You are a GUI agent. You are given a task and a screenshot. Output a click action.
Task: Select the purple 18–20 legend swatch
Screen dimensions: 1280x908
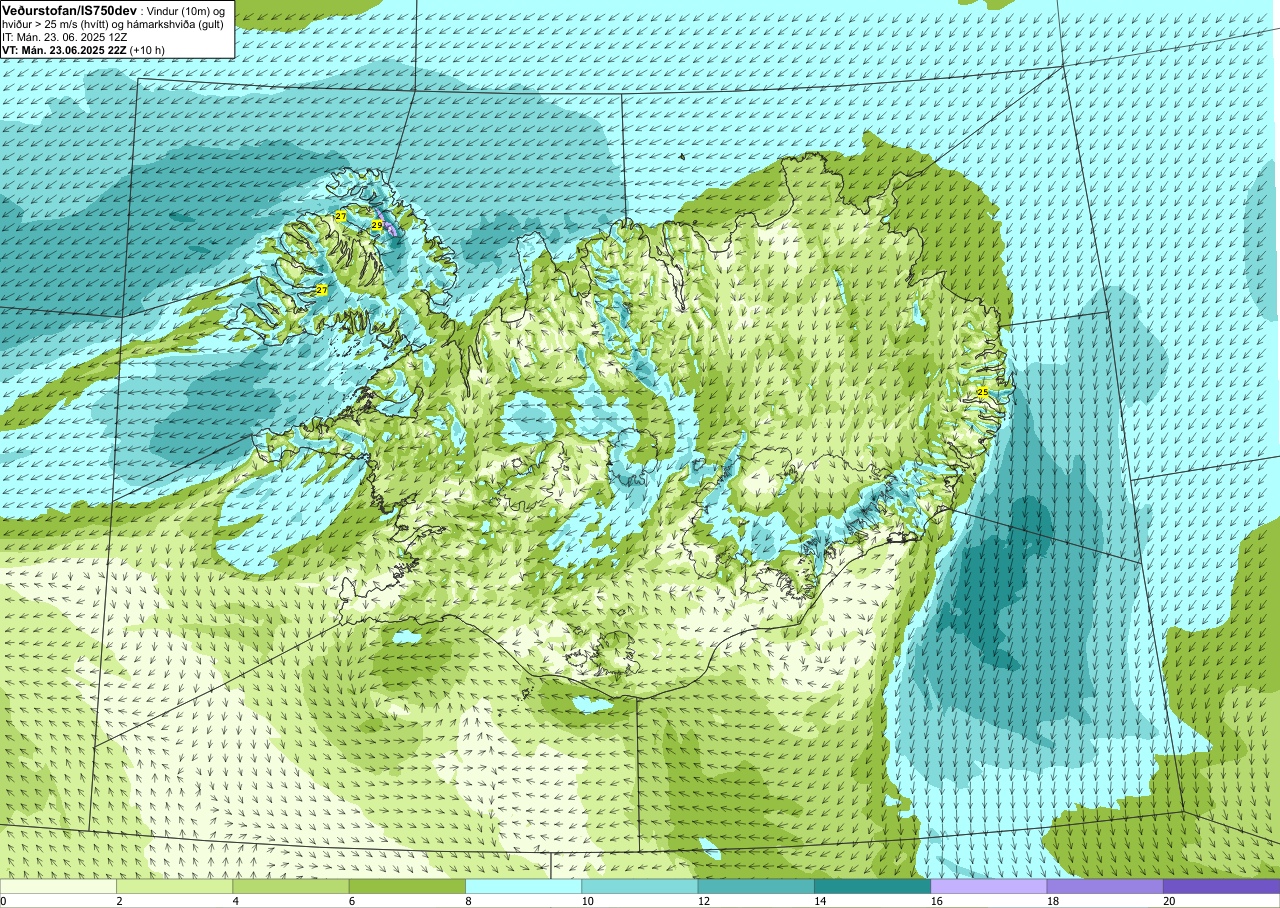1105,886
